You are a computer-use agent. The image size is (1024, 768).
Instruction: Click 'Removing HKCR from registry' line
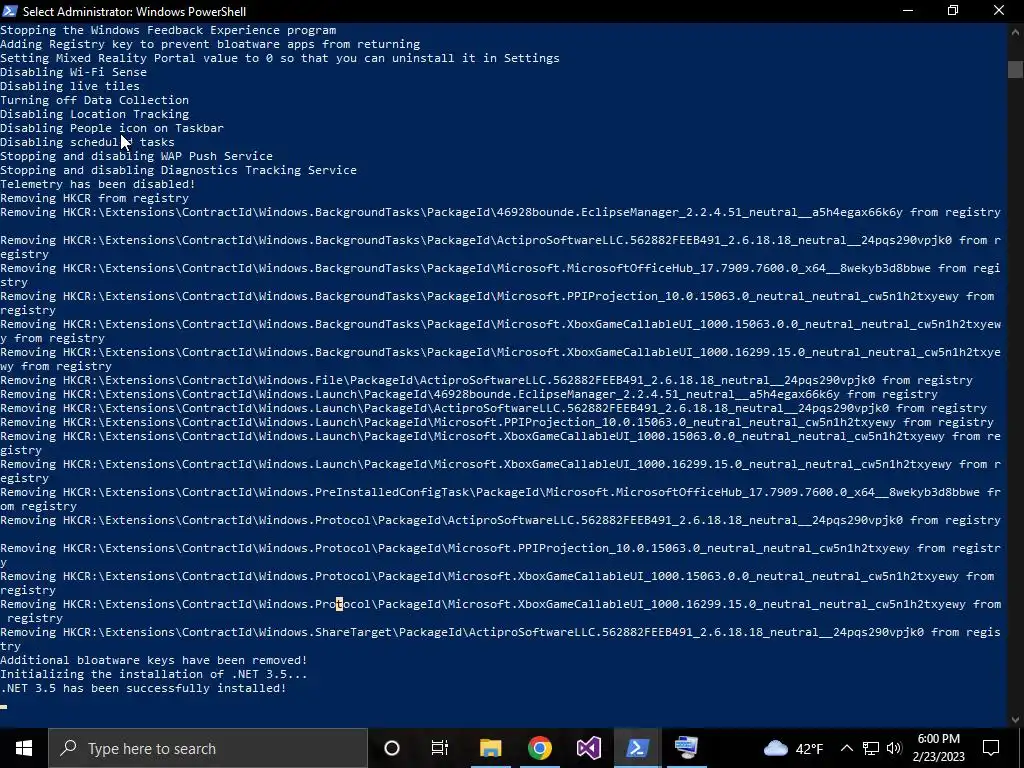(95, 198)
